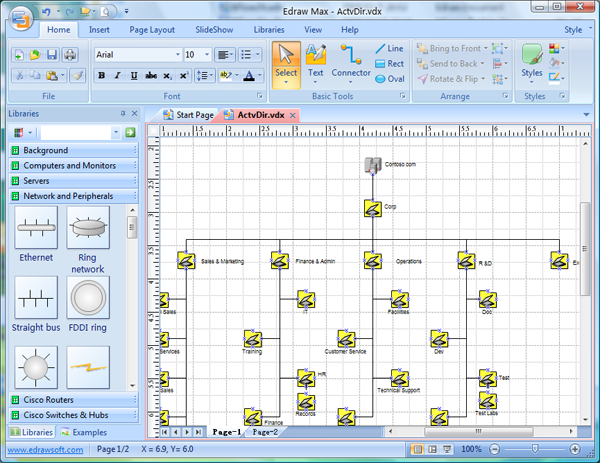Open the Page Layout ribbon tab
600x463 pixels.
click(152, 30)
